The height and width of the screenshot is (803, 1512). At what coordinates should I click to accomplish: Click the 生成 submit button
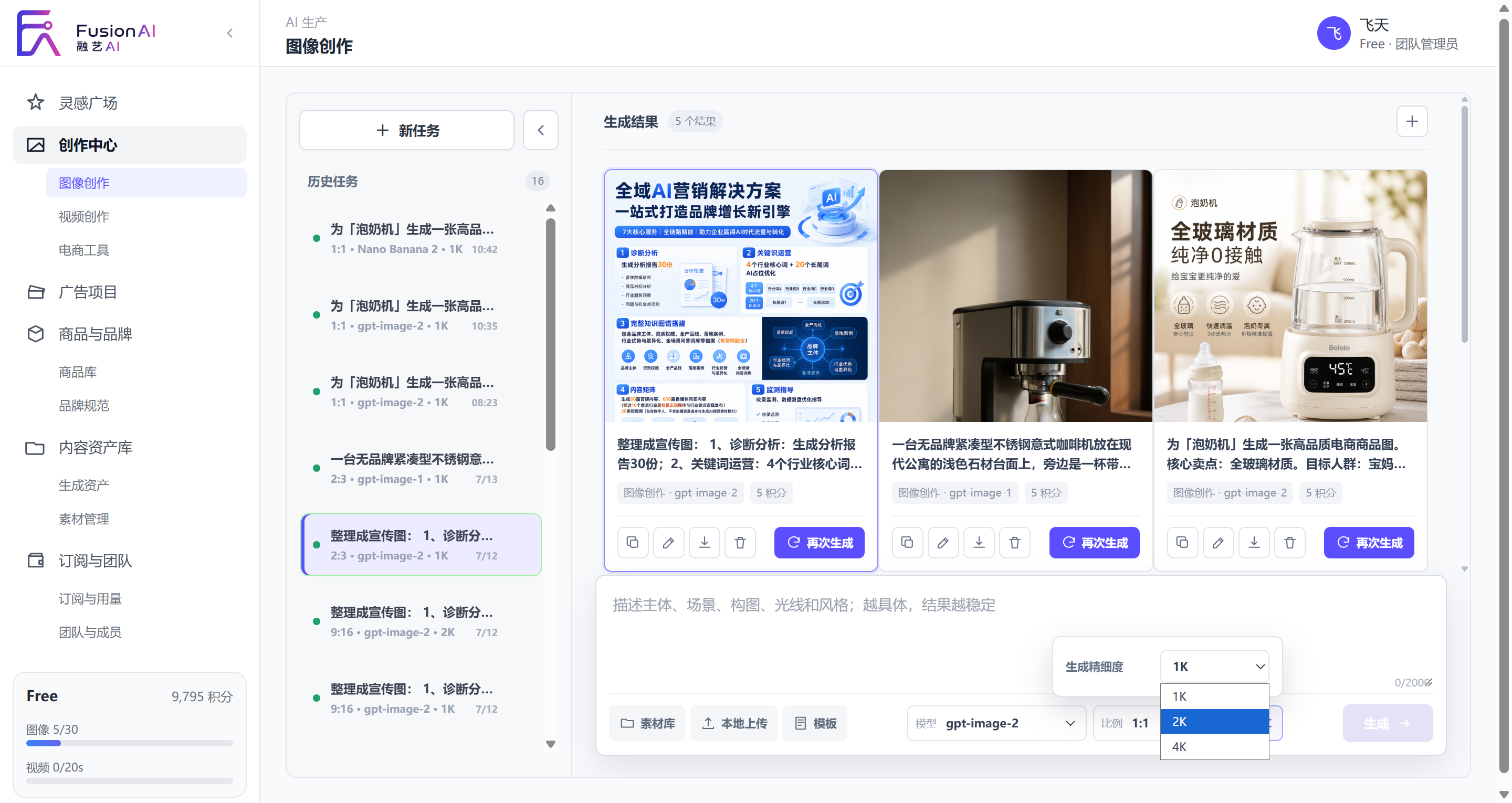1388,723
